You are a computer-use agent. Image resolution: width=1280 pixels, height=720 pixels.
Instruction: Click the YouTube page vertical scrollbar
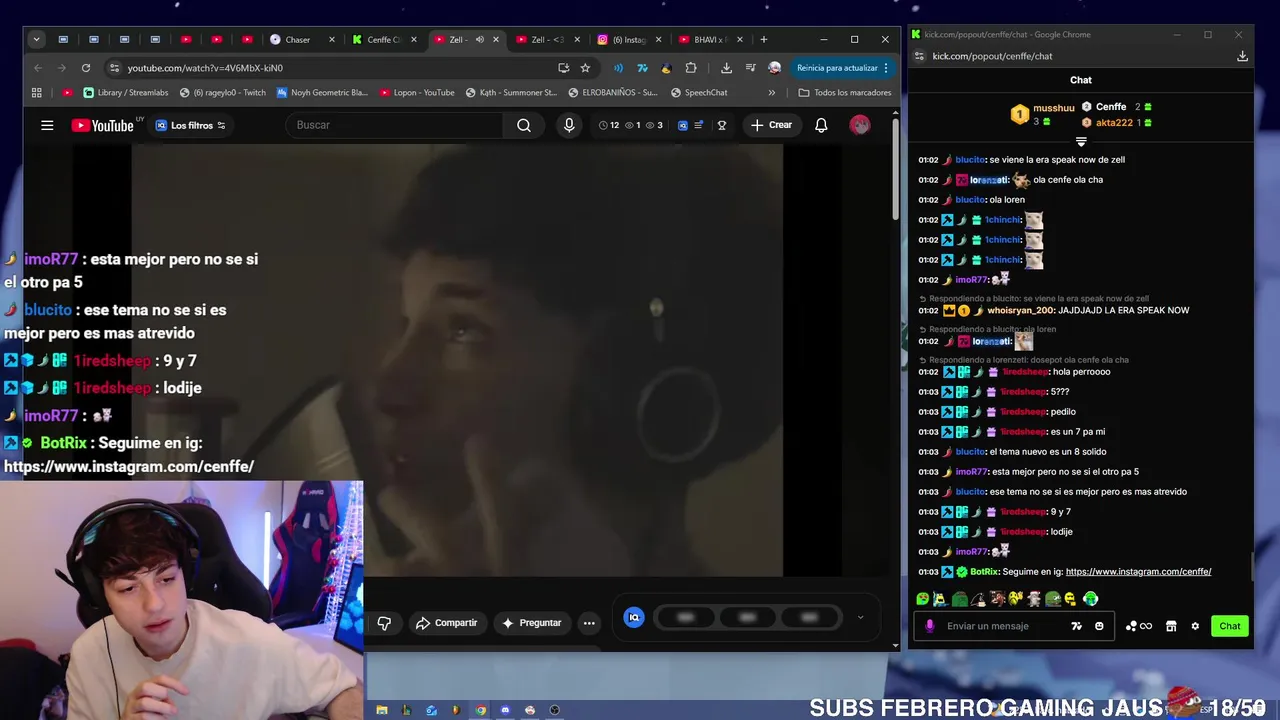896,170
